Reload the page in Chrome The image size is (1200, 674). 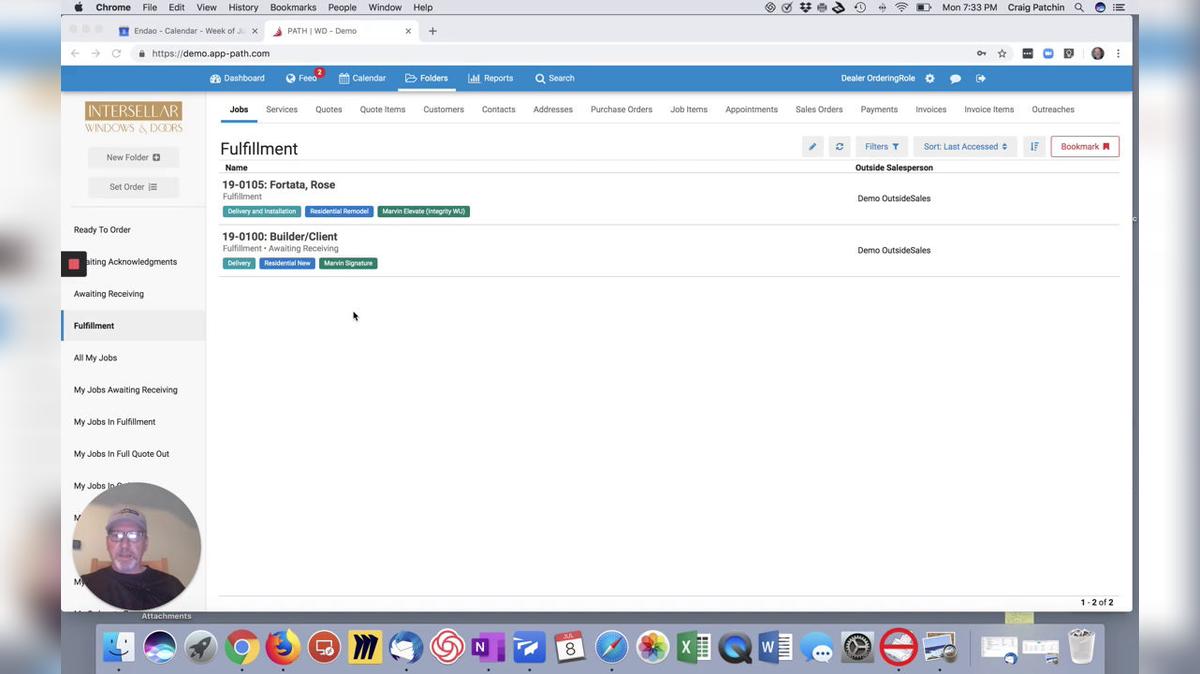click(x=117, y=54)
